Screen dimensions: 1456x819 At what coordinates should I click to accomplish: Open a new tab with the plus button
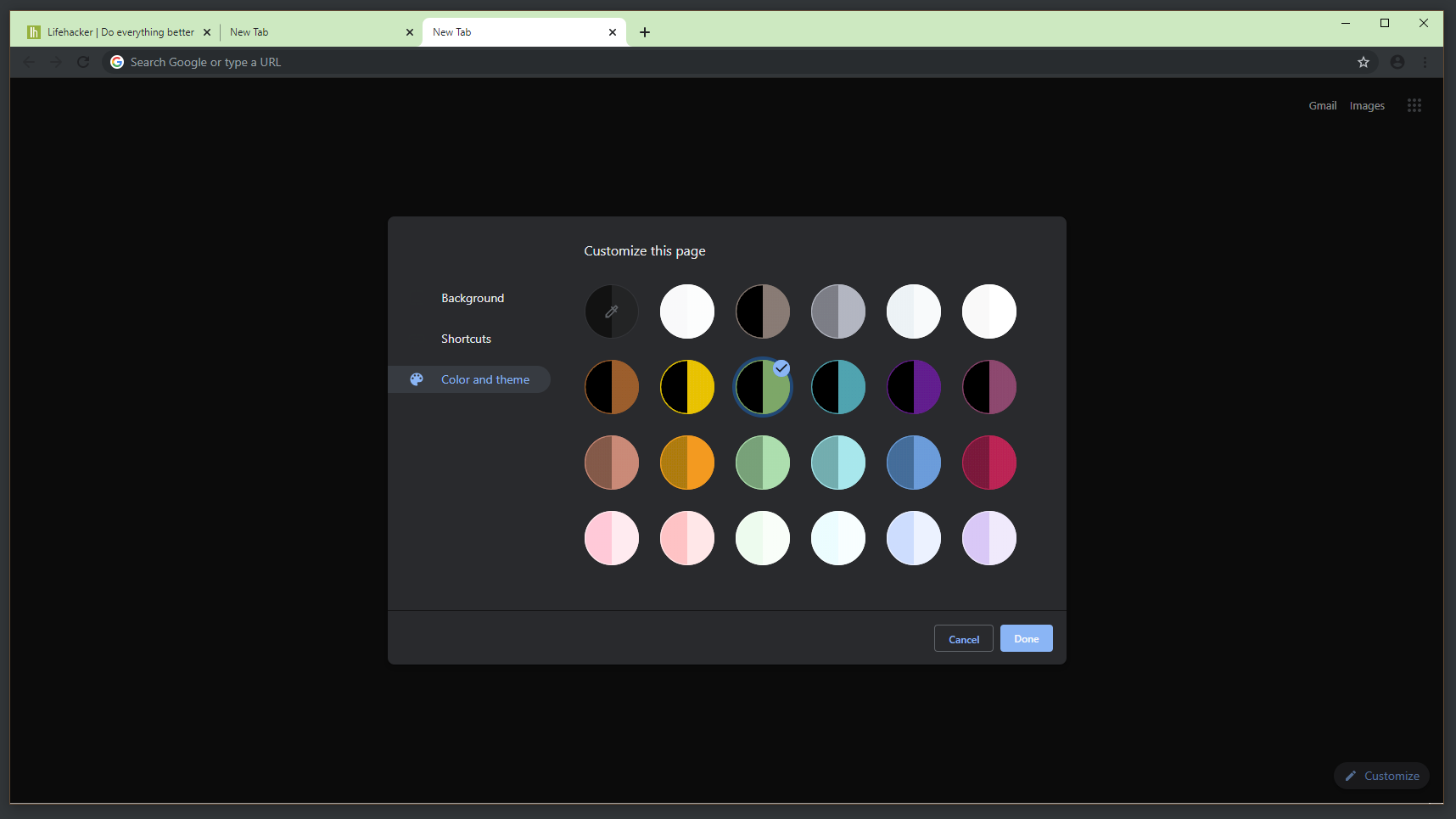[x=645, y=32]
